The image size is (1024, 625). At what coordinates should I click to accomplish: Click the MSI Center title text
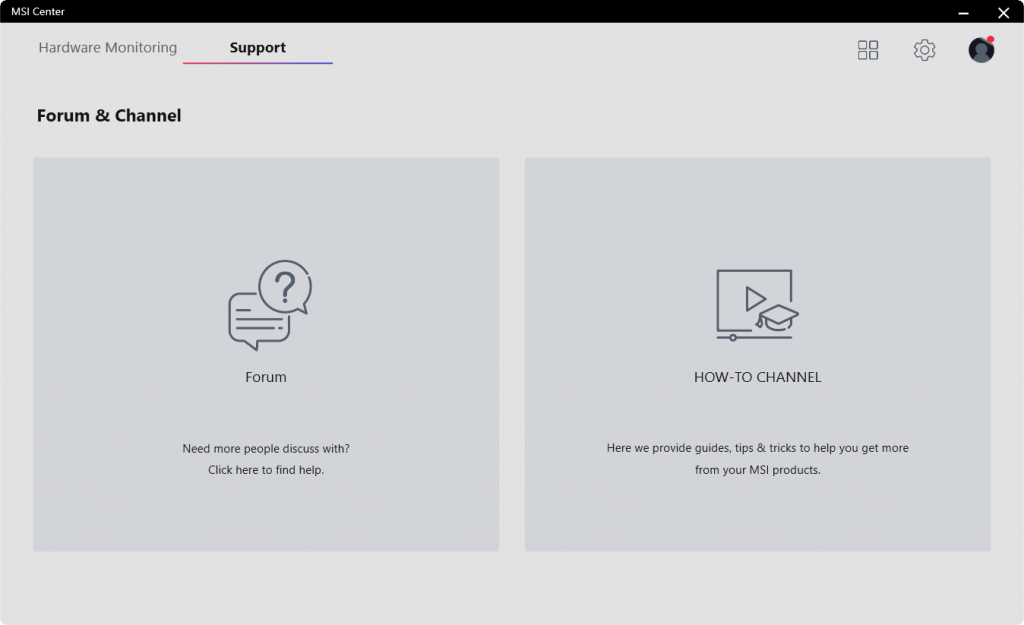tap(38, 11)
